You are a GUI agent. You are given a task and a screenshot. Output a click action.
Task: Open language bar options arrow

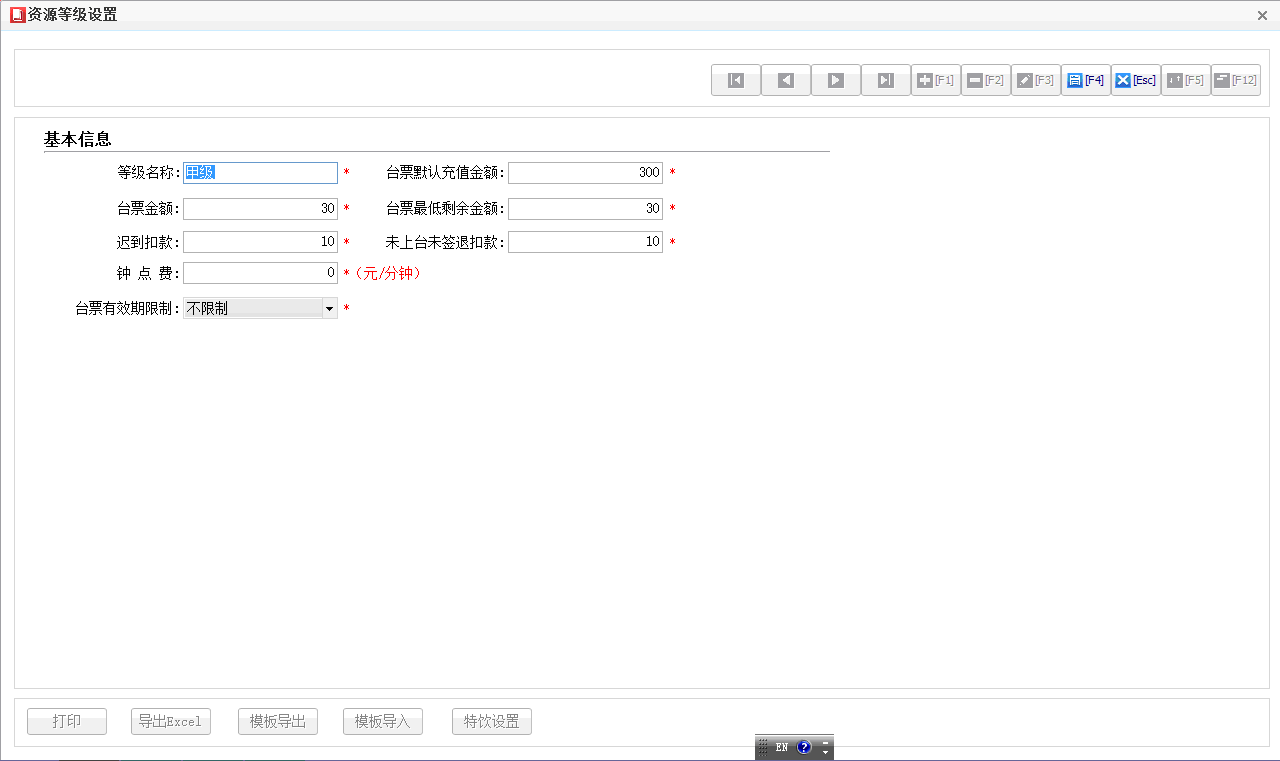click(x=825, y=751)
